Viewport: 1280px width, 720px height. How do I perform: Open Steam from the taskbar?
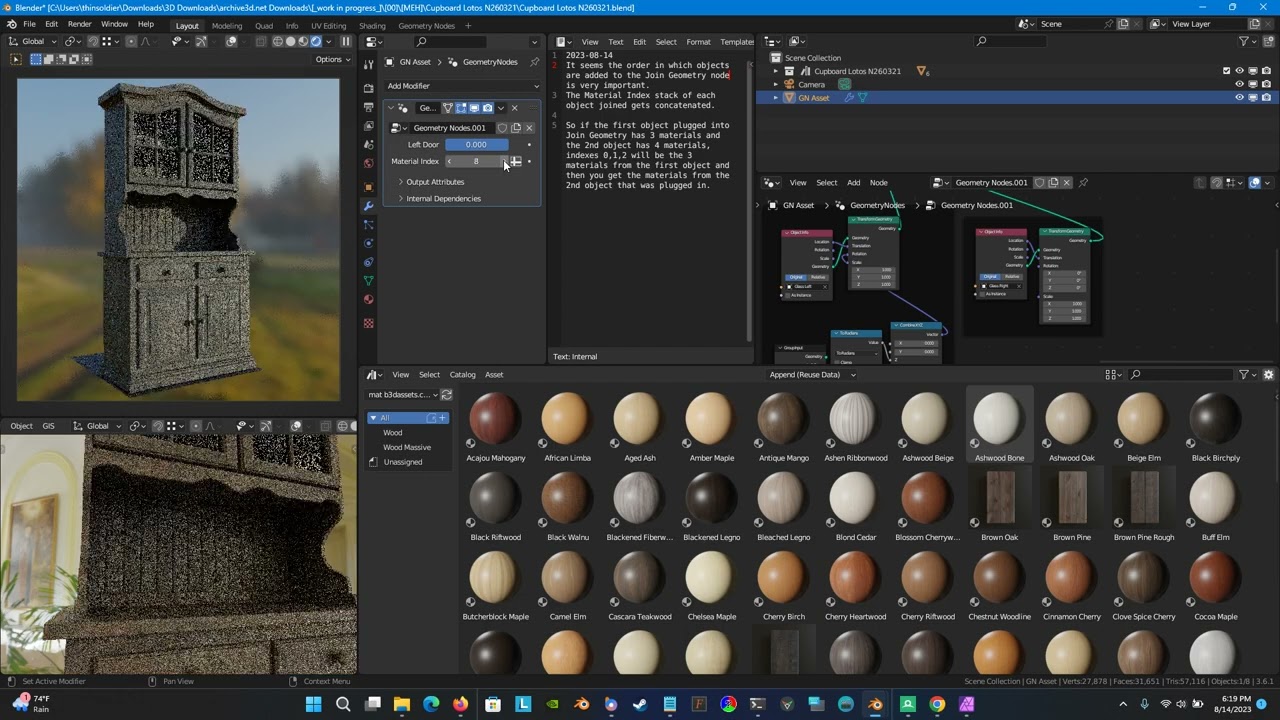(640, 705)
